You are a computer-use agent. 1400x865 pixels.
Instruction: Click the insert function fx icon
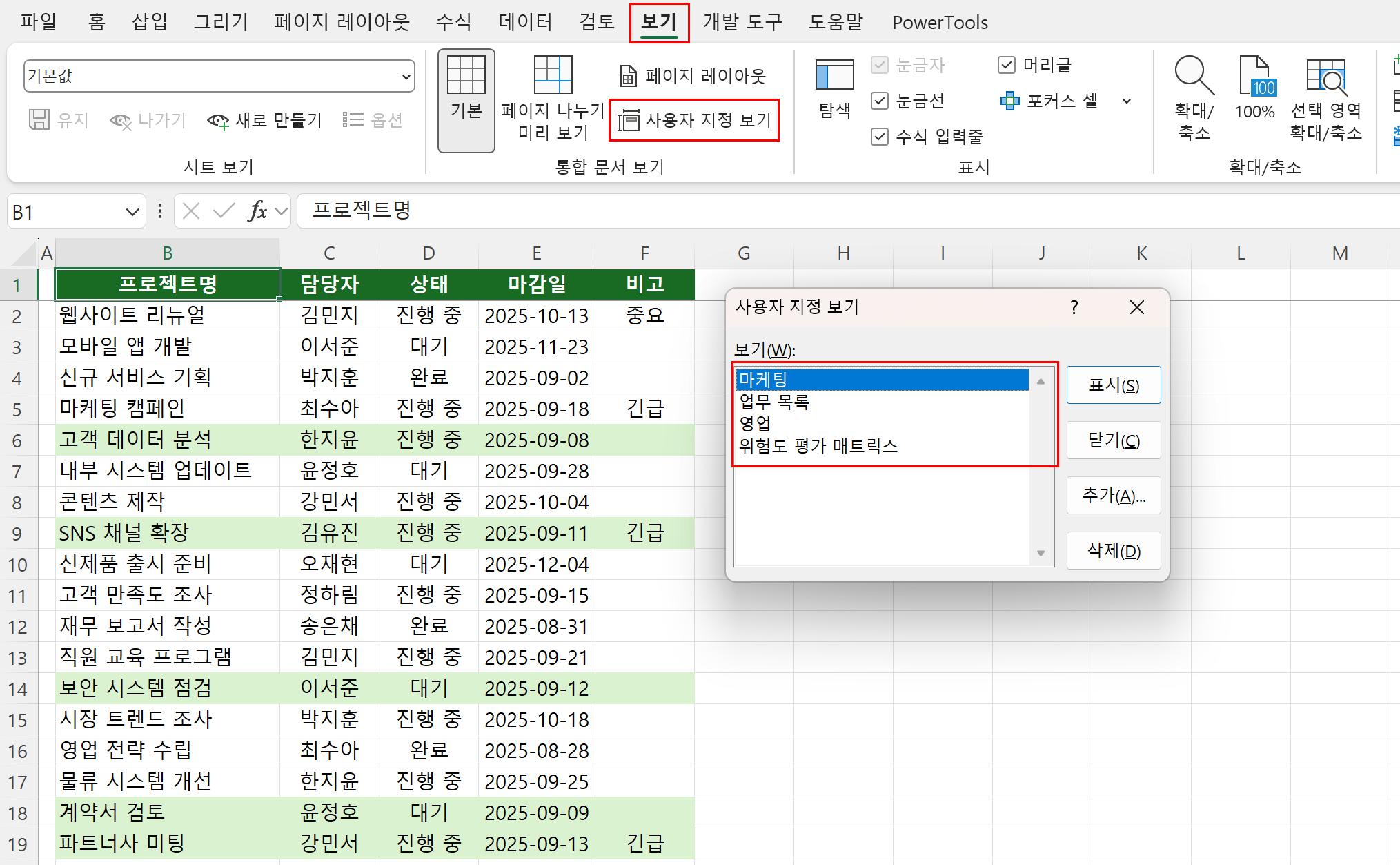pyautogui.click(x=257, y=211)
